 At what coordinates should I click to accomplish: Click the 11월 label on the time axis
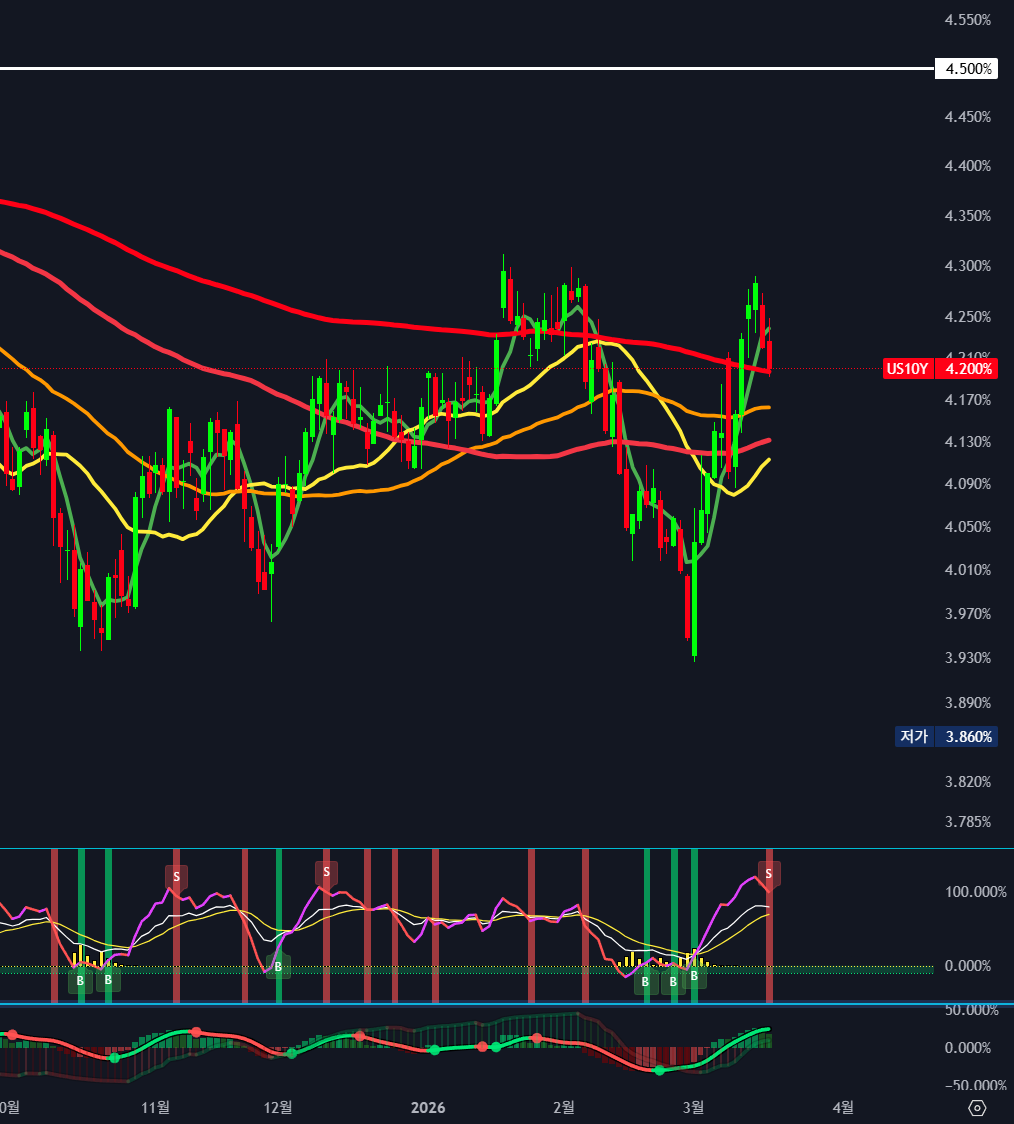(x=156, y=1107)
